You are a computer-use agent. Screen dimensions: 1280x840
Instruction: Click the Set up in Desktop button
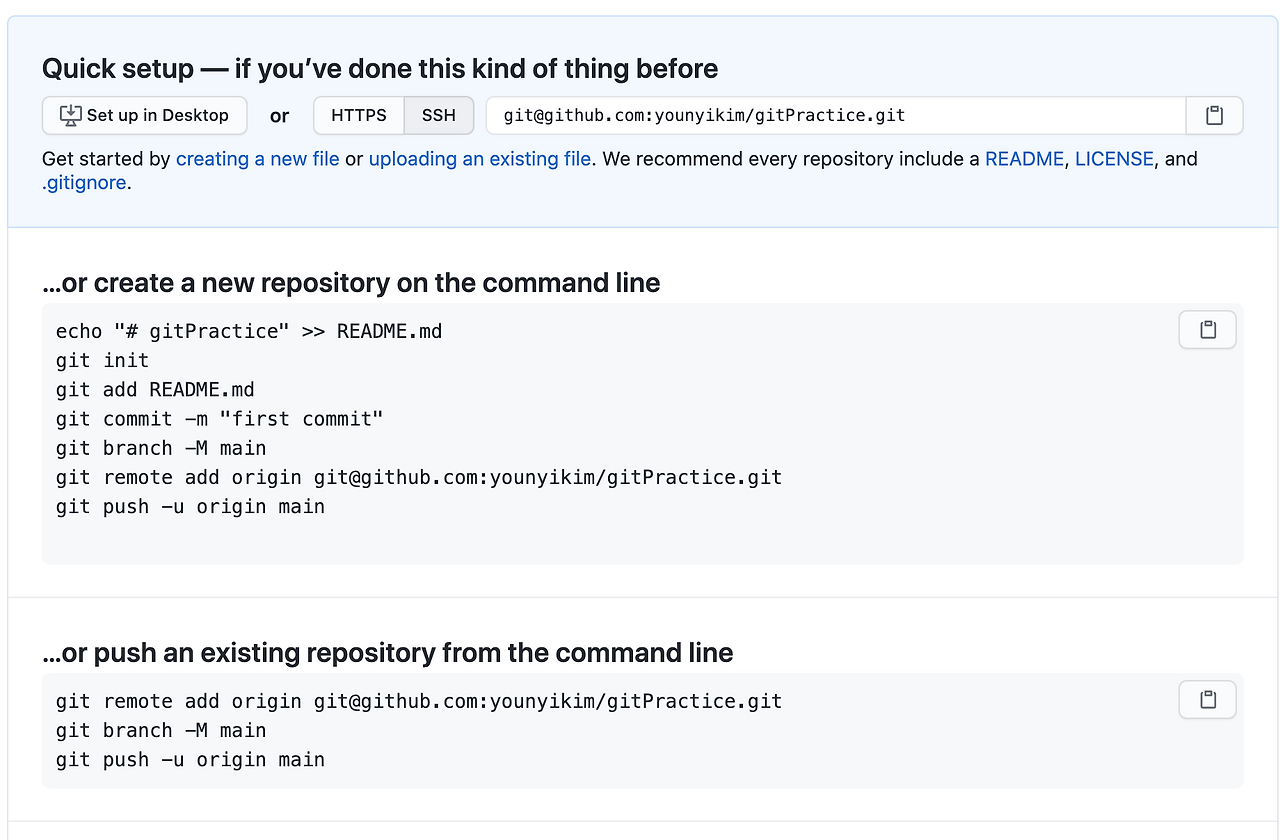(144, 115)
